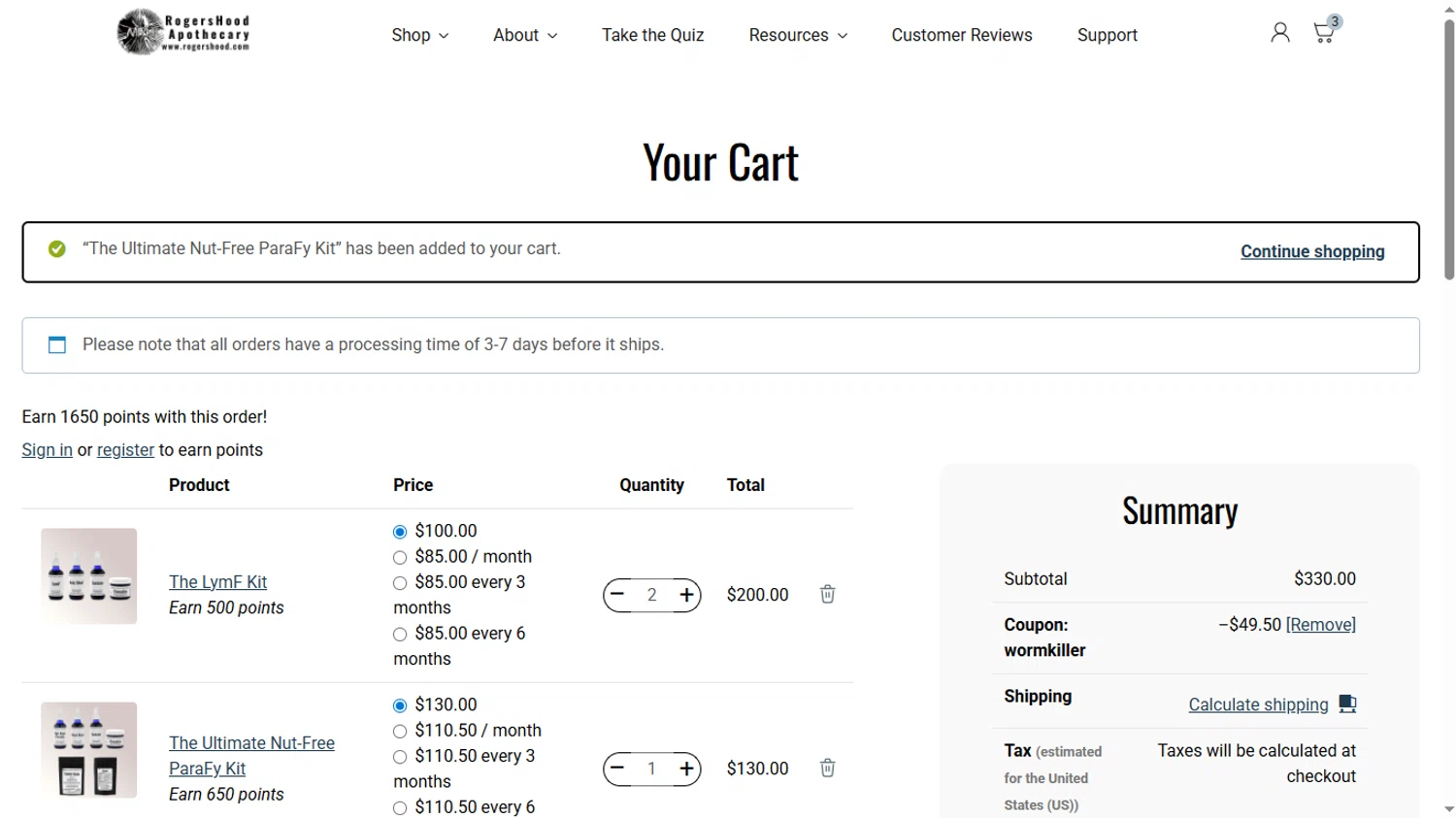This screenshot has width=1456, height=818.
Task: Remove the wormkiller coupon
Action: (1320, 624)
